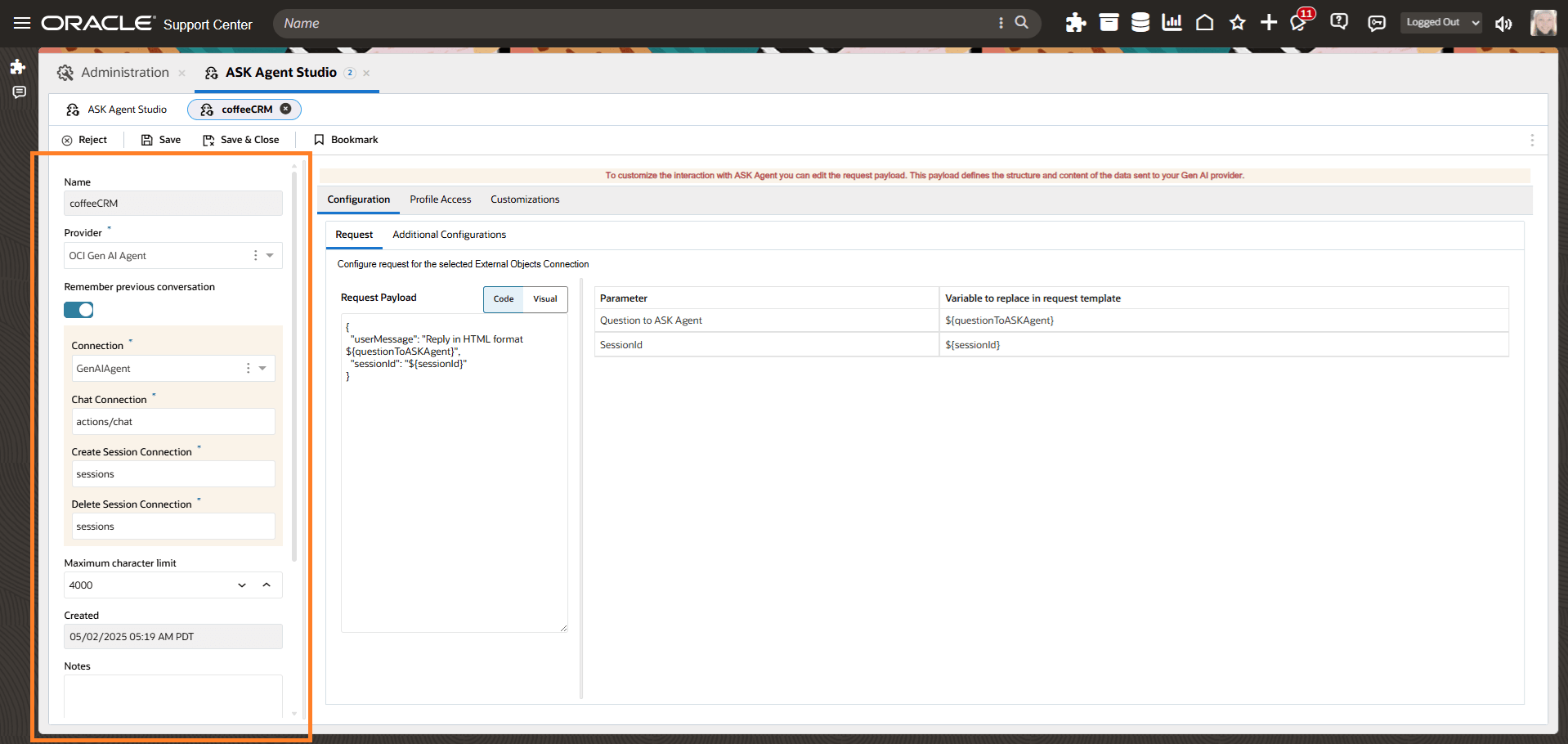
Task: Decrease Maximum character limit value
Action: (x=242, y=585)
